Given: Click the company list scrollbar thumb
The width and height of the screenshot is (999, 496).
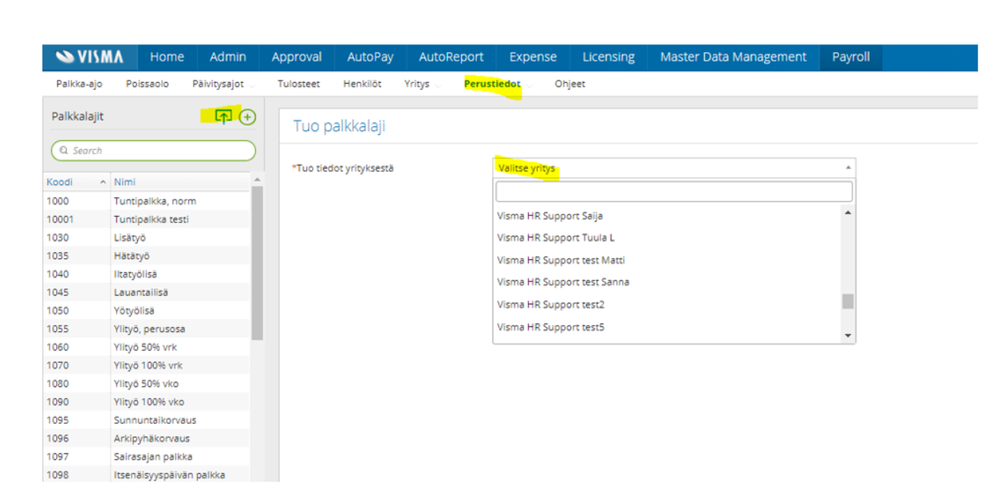Looking at the screenshot, I should pos(847,301).
